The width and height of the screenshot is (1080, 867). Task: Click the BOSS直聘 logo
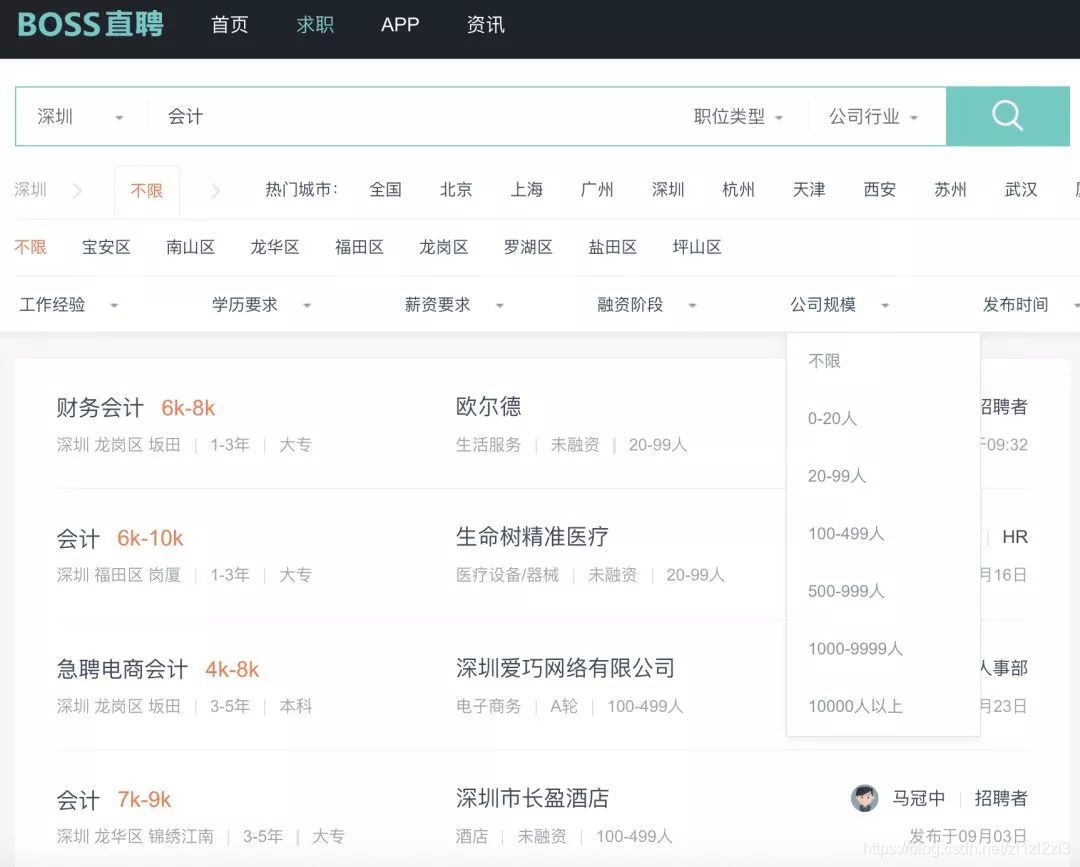click(90, 25)
